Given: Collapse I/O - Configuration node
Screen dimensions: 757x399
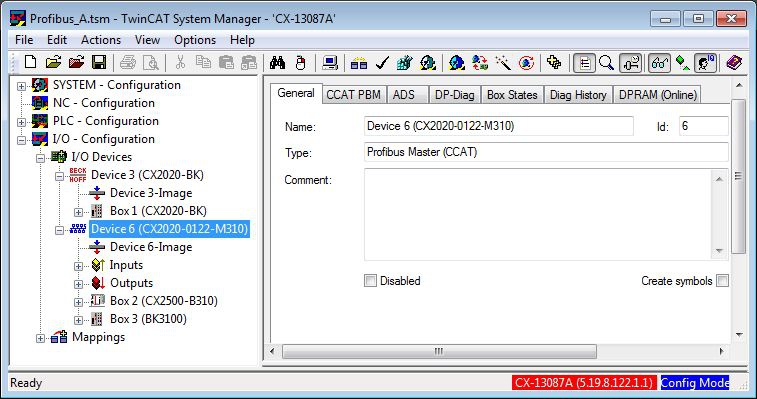Looking at the screenshot, I should pyautogui.click(x=21, y=140).
